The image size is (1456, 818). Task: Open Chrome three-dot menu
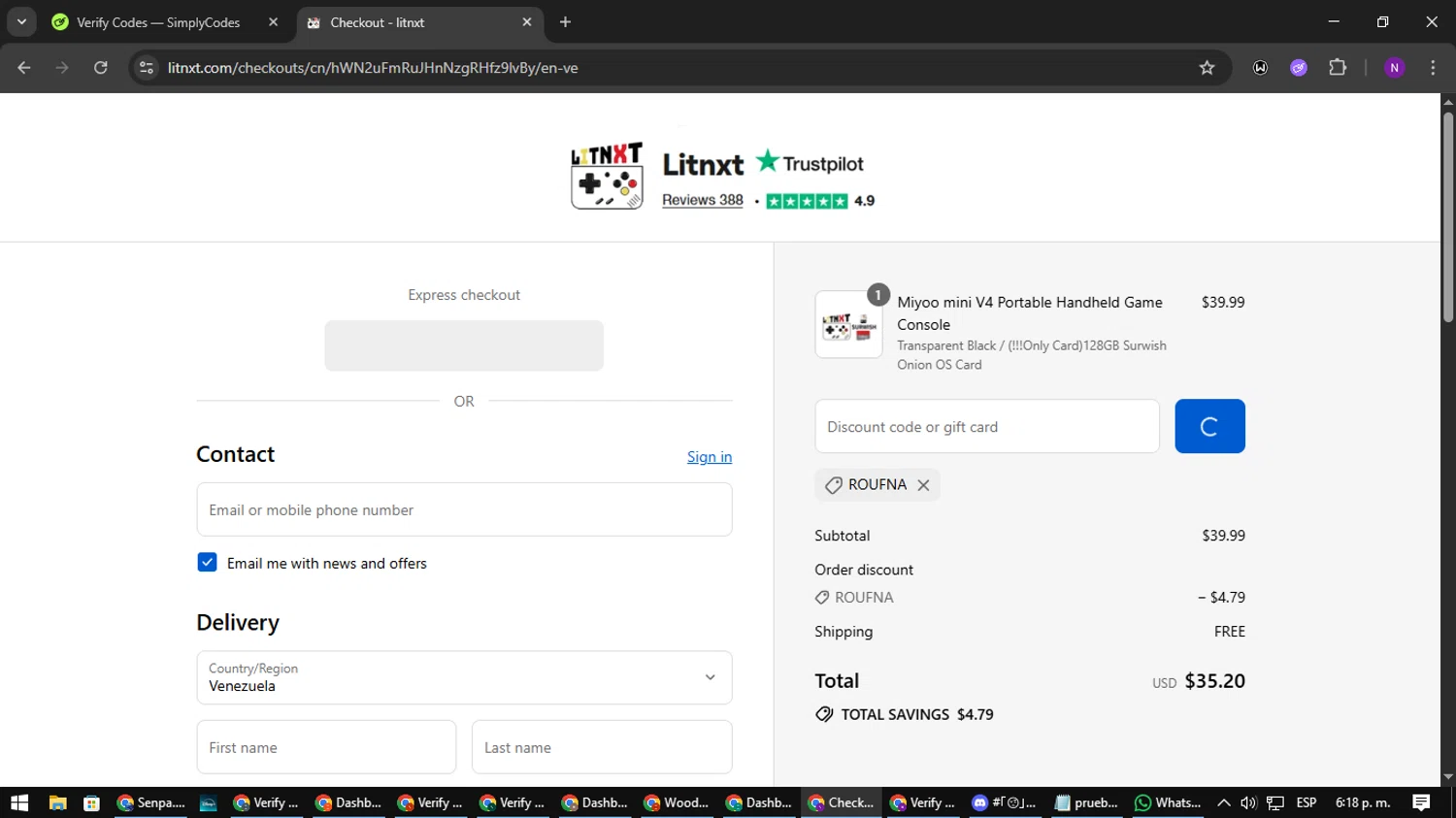coord(1433,68)
